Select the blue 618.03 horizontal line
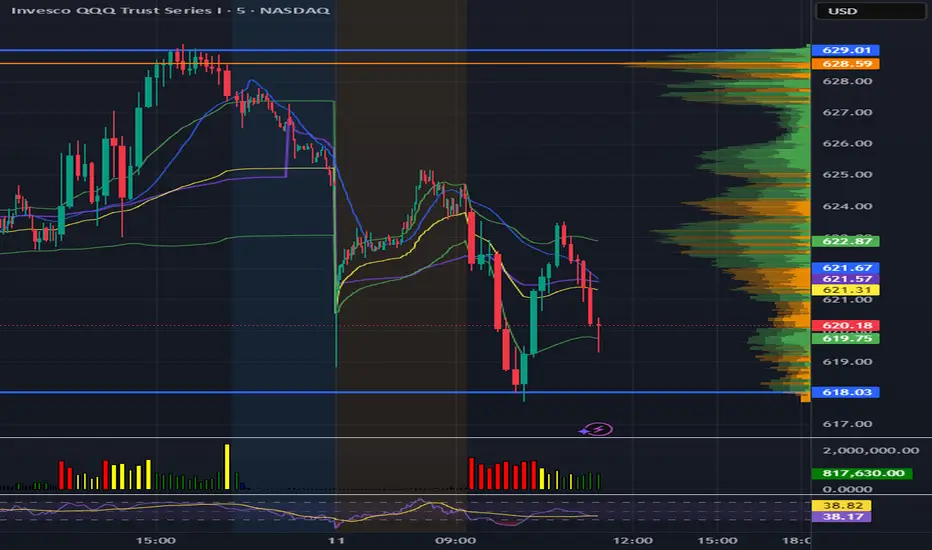932x550 pixels. pos(404,392)
